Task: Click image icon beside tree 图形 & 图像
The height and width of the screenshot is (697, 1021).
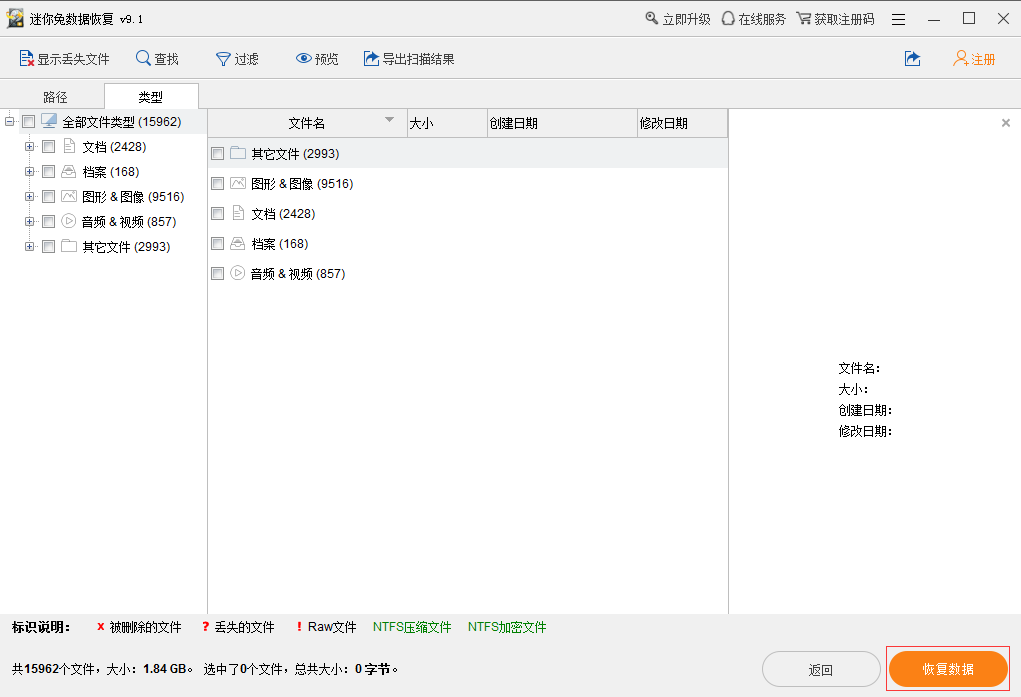Action: (68, 196)
